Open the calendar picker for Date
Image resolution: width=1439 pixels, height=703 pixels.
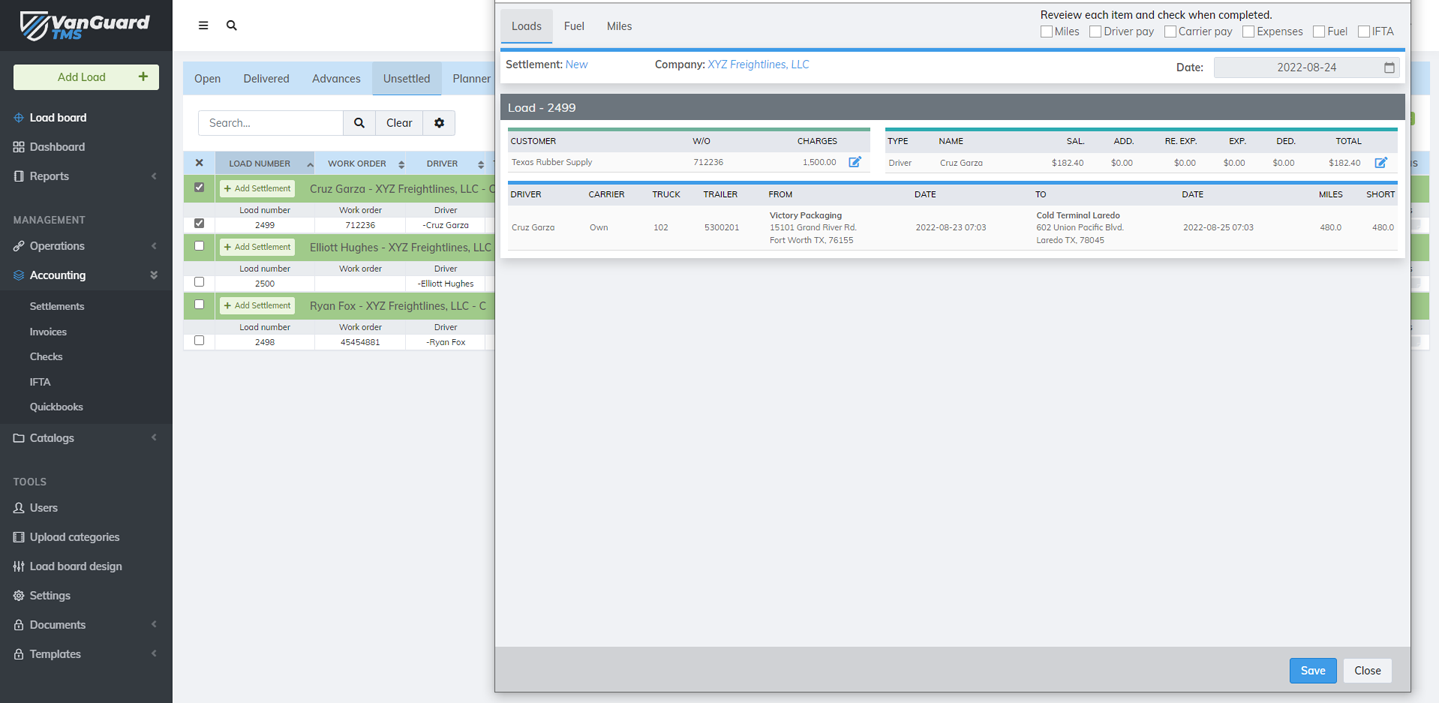[1389, 68]
